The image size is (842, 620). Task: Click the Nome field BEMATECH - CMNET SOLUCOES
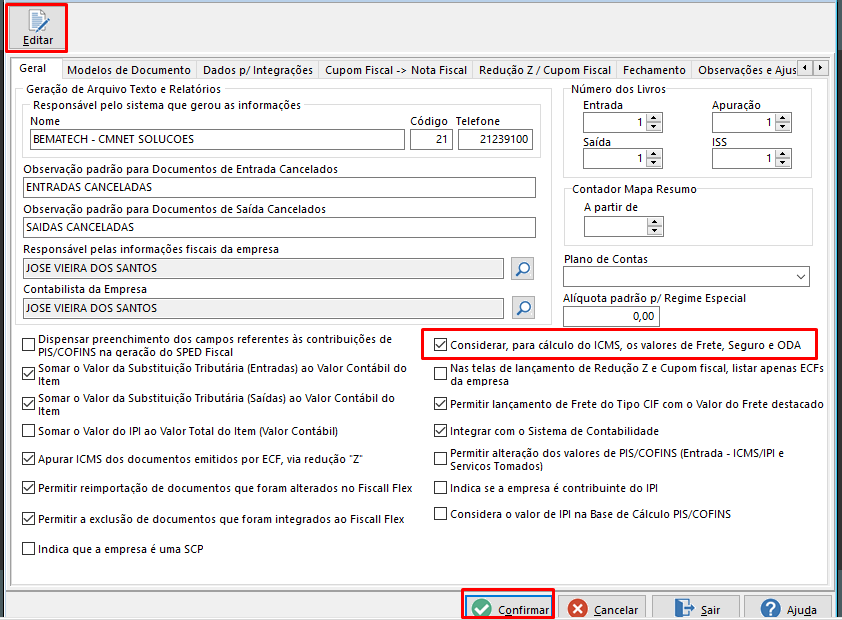[x=217, y=140]
